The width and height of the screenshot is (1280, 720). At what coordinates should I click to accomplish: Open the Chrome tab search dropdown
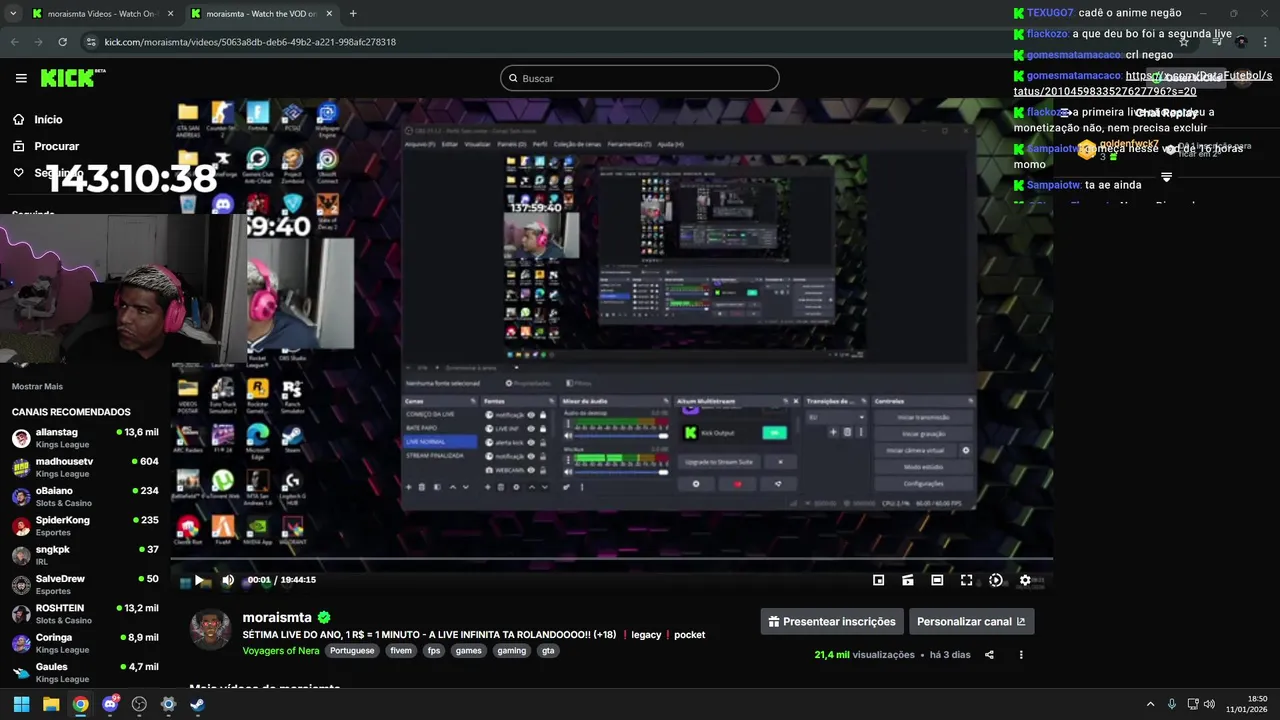click(x=12, y=14)
